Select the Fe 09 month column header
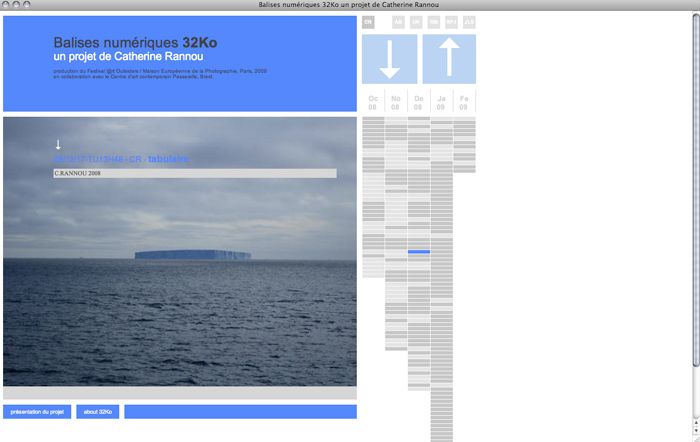 tap(464, 102)
